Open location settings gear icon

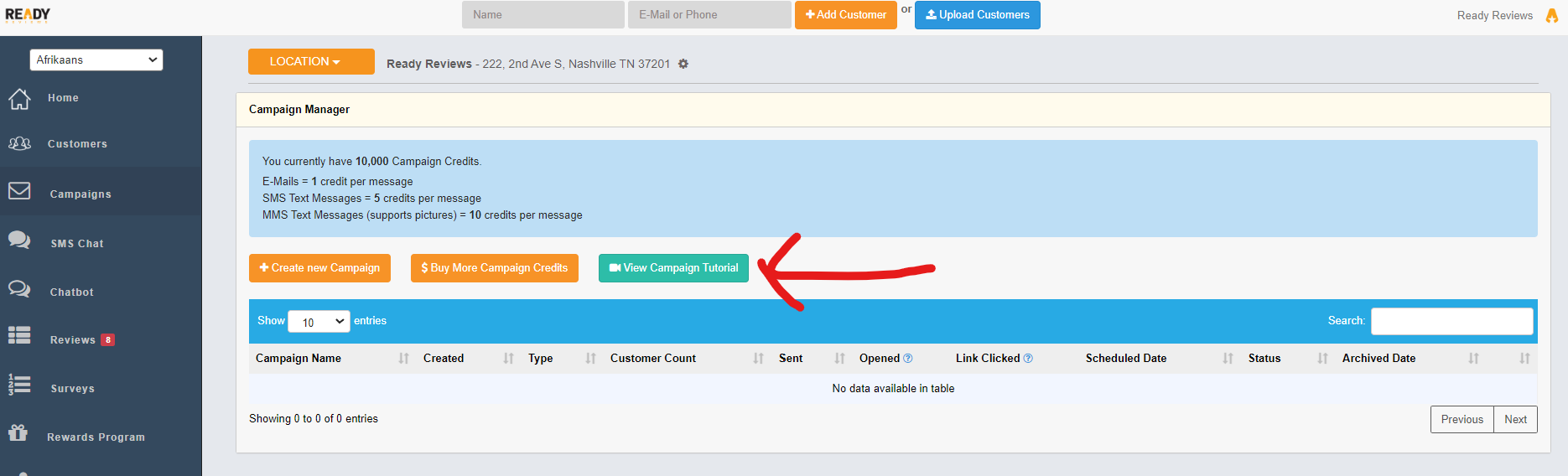(x=683, y=64)
